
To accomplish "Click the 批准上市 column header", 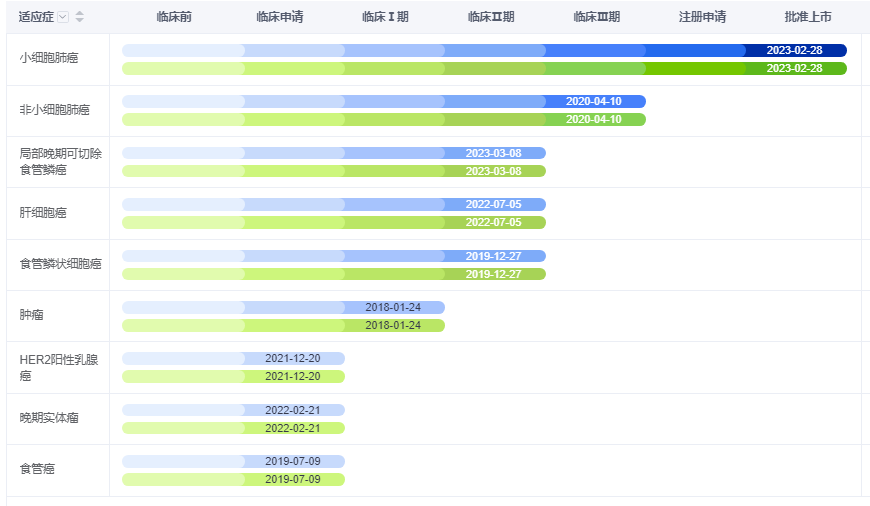I will click(x=808, y=17).
